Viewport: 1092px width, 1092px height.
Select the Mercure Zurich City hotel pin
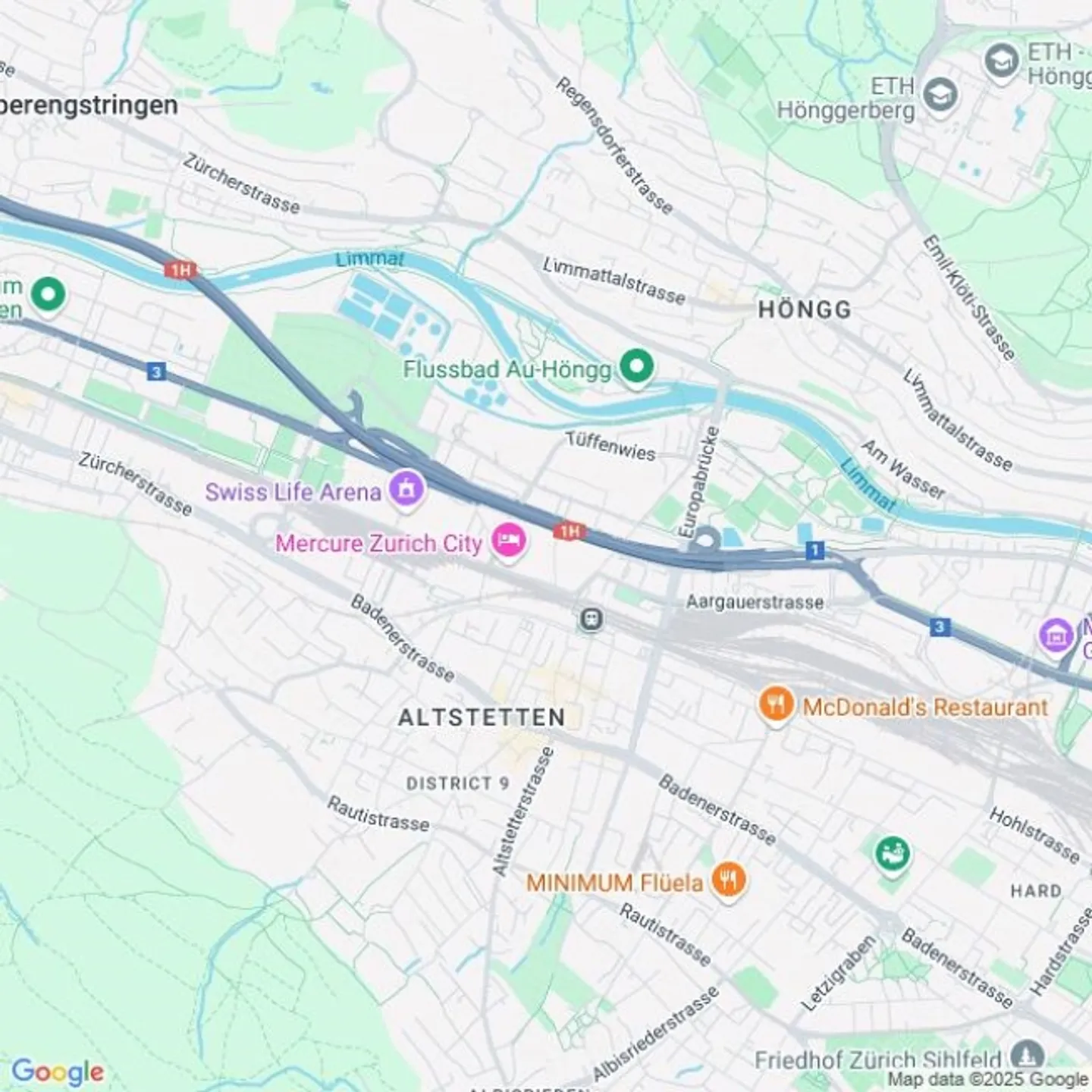[x=509, y=541]
